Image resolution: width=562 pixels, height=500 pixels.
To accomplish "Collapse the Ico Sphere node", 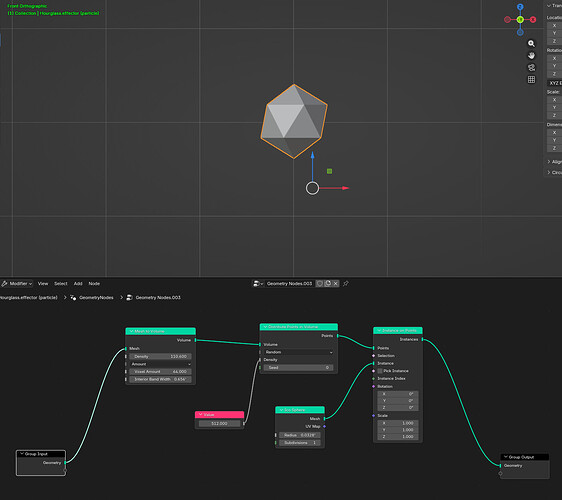I will point(281,410).
